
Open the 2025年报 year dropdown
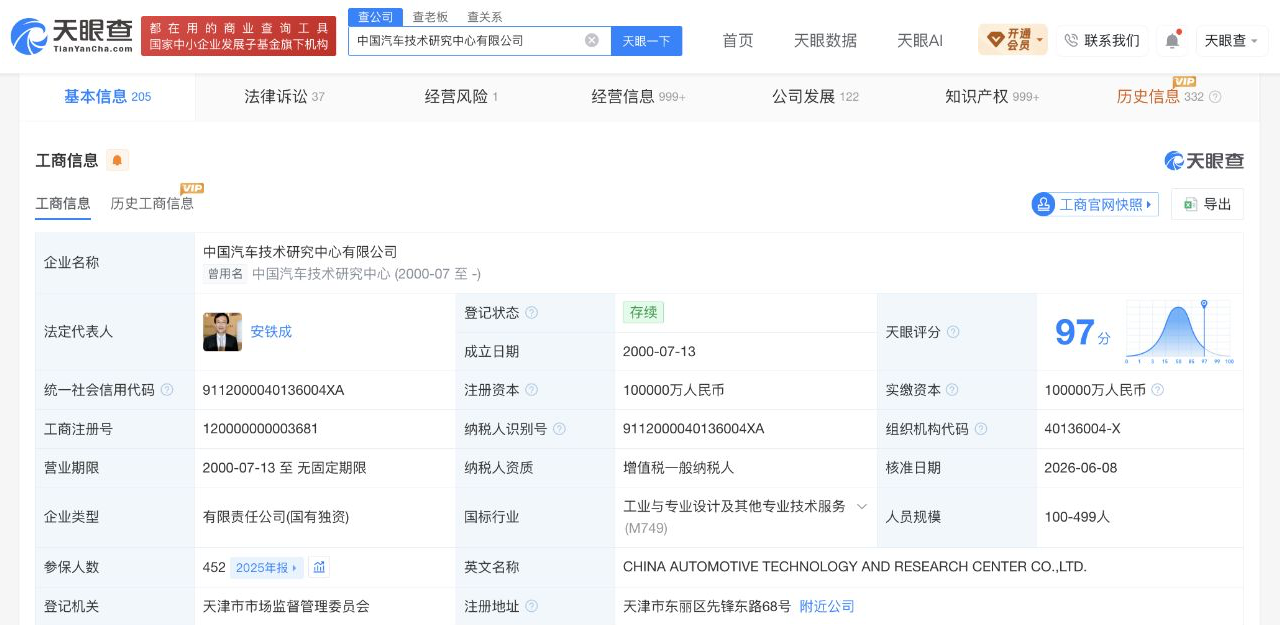point(266,567)
